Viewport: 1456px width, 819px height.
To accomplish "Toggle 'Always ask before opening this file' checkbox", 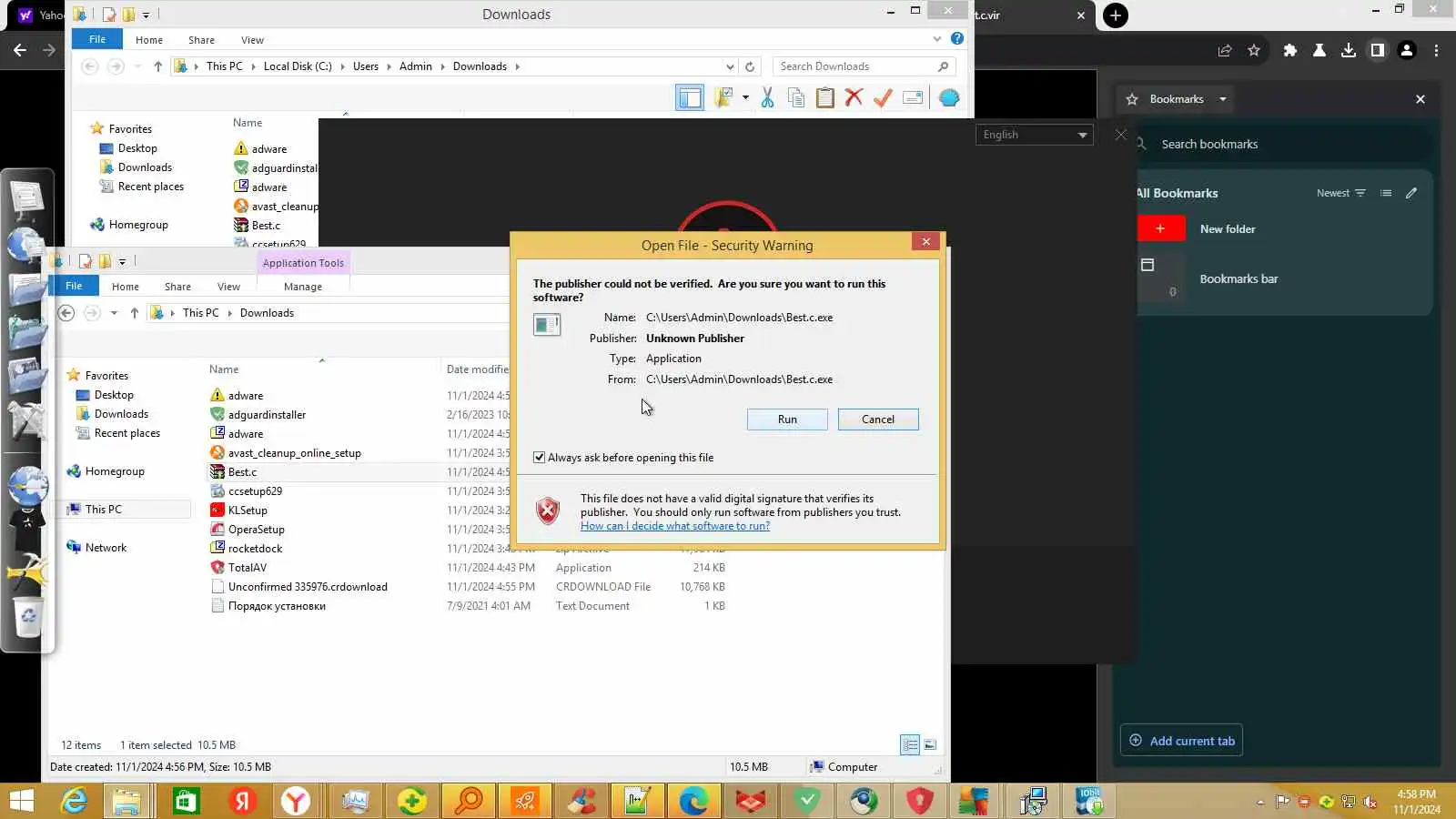I will pos(540,458).
